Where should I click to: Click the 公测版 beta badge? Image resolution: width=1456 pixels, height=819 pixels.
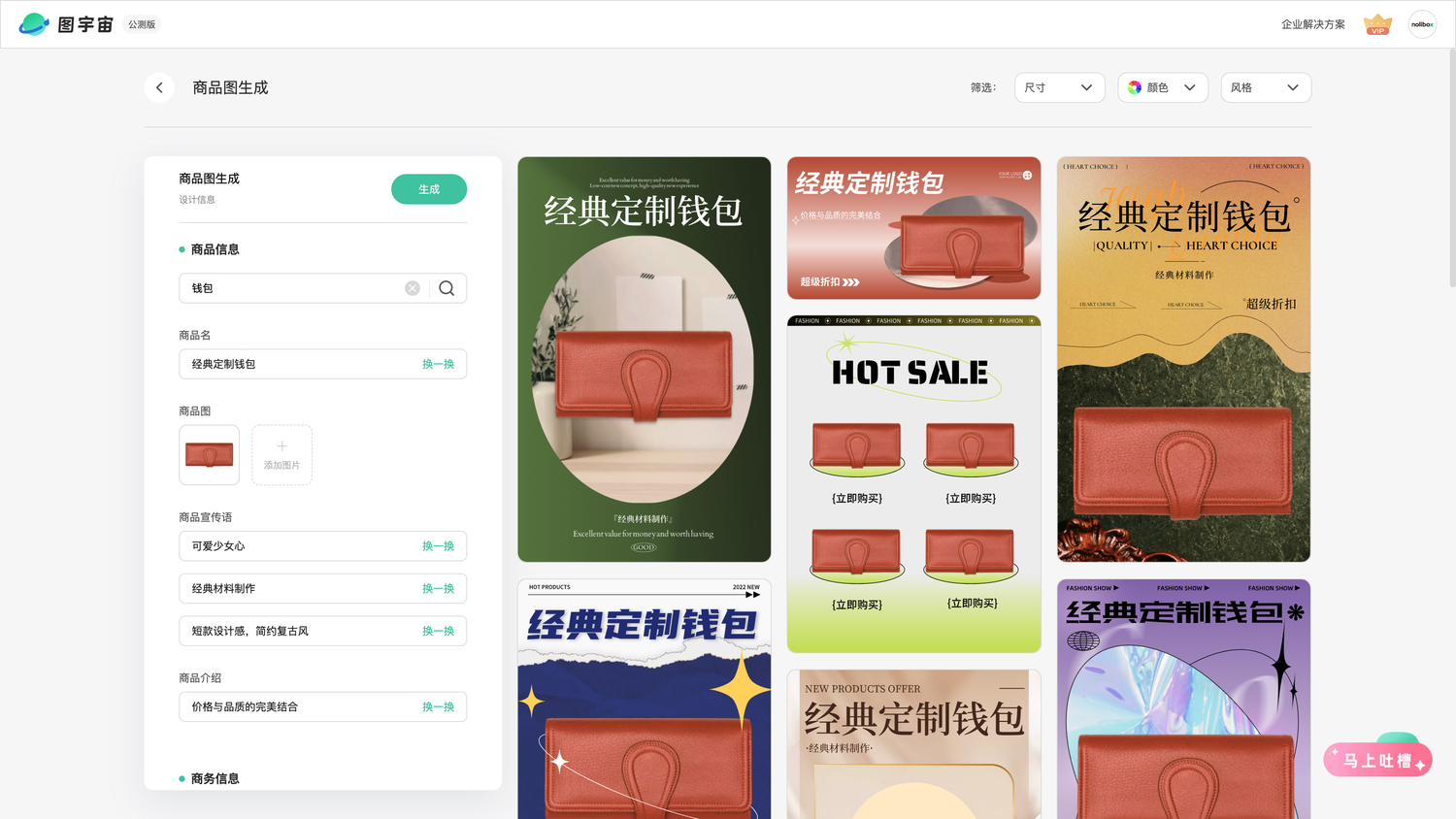(142, 24)
